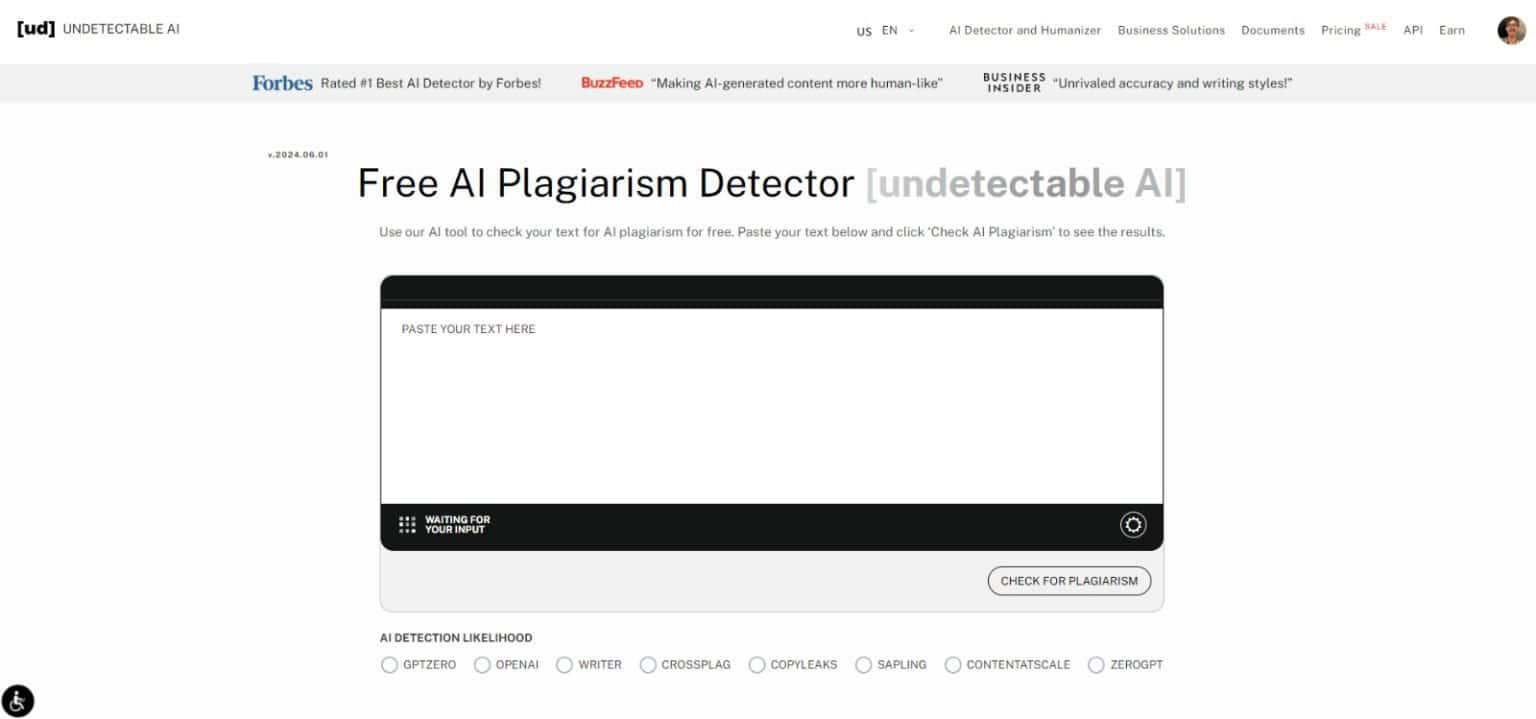
Task: Select the OpenAI detector circle
Action: pyautogui.click(x=482, y=665)
